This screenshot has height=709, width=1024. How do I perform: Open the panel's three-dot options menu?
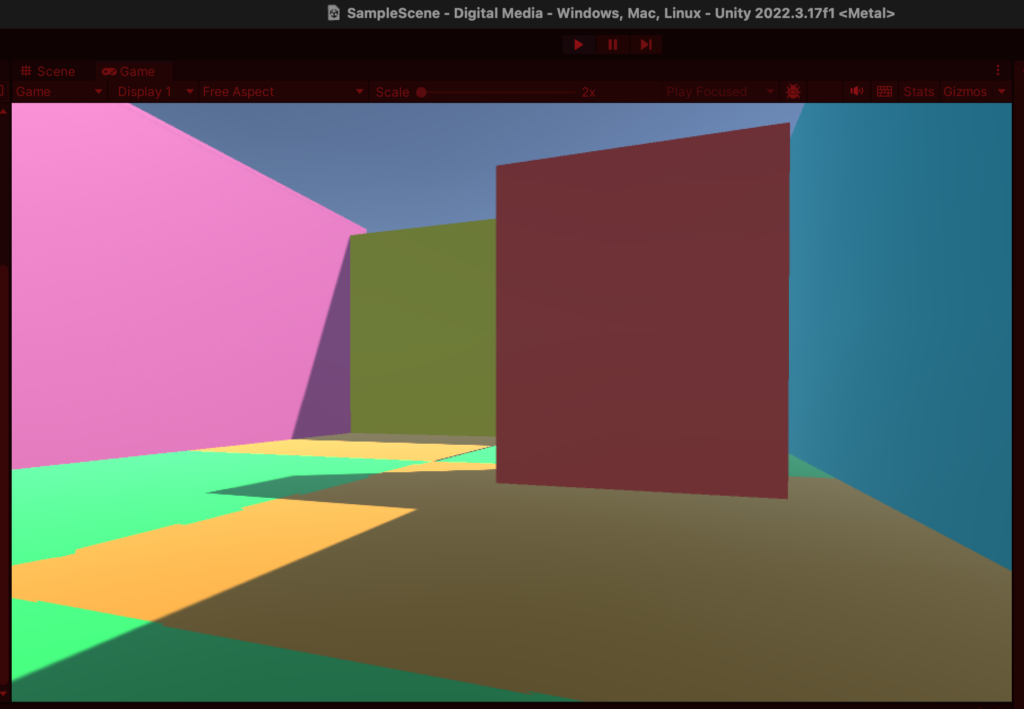[x=997, y=71]
